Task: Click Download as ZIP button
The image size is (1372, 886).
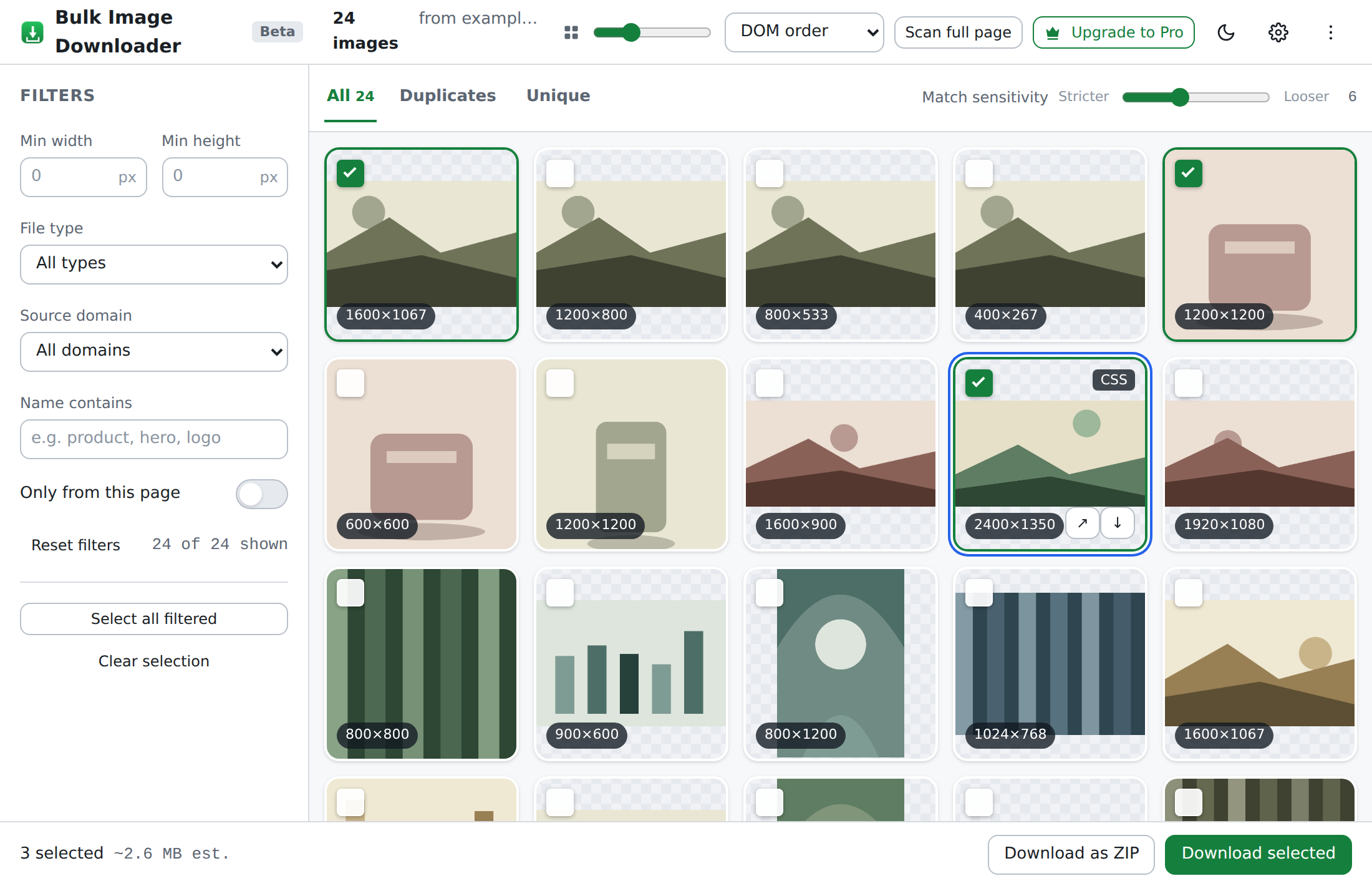Action: (x=1071, y=854)
